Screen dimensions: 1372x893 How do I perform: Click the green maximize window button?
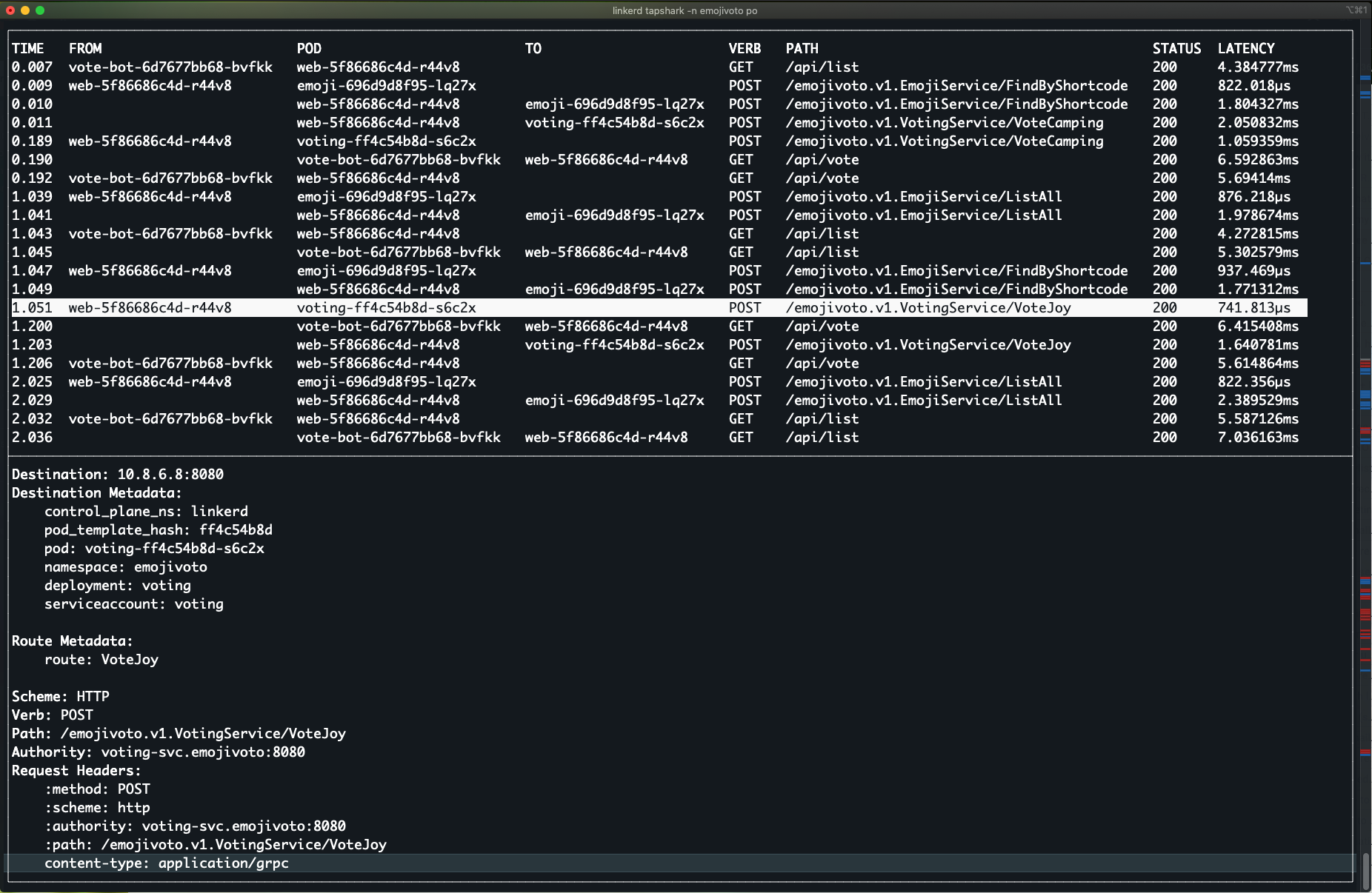pos(40,10)
